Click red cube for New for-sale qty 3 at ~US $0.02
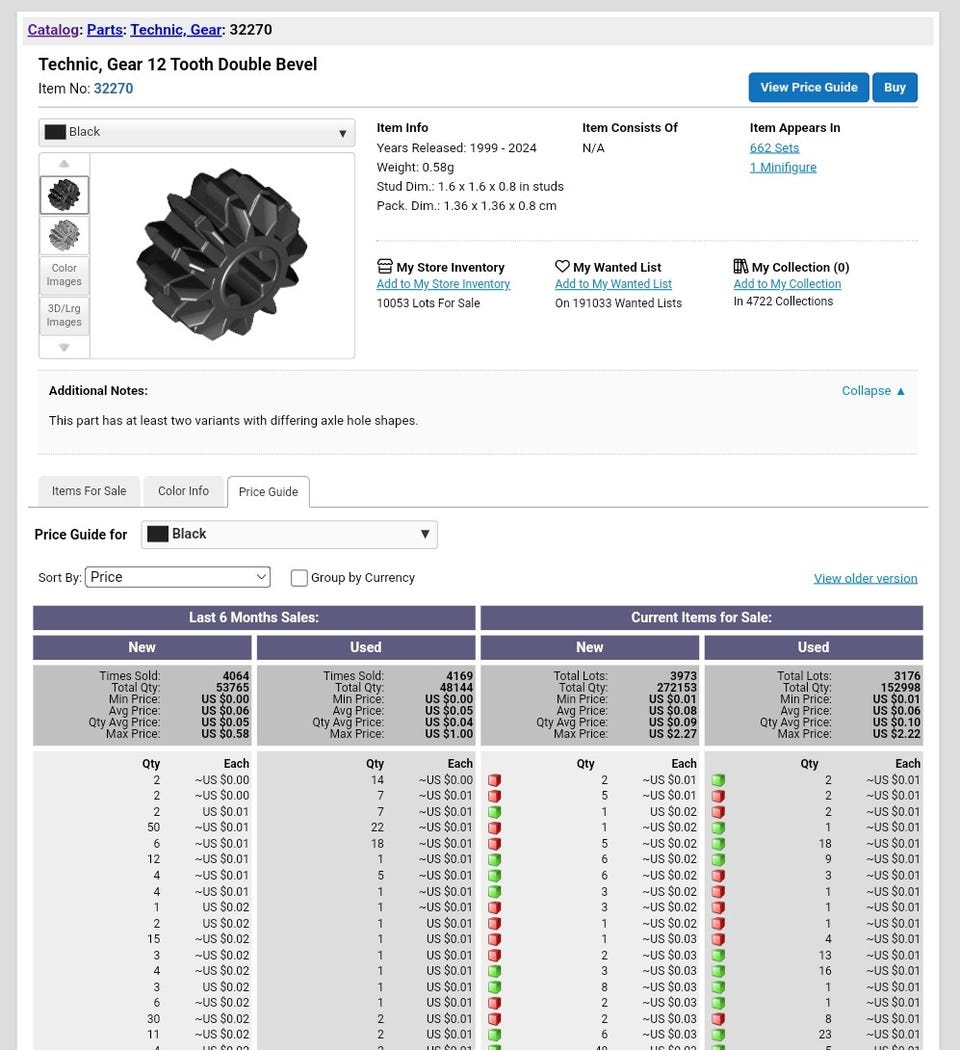960x1050 pixels. (494, 907)
